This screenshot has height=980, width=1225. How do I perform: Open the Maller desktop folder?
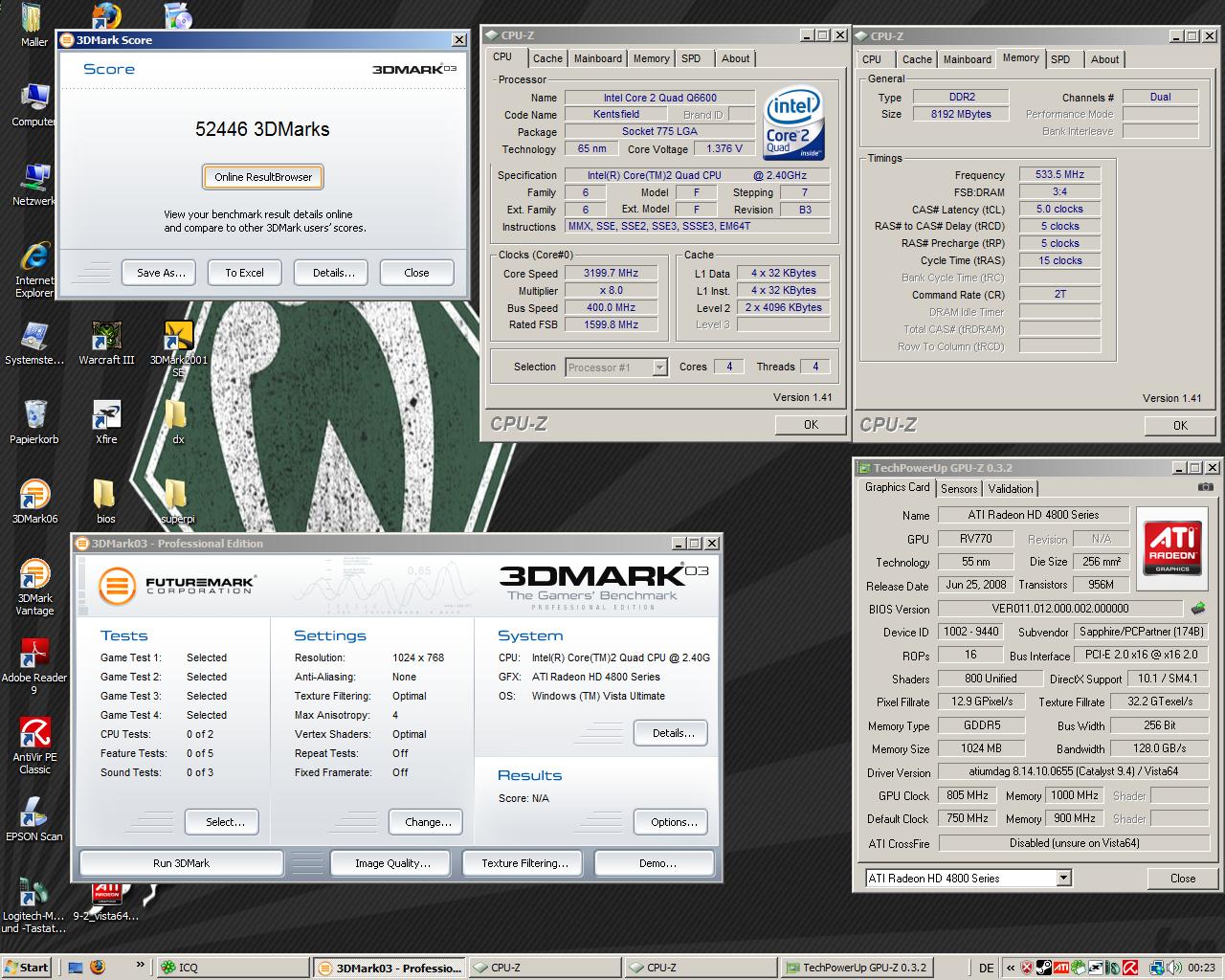34,25
